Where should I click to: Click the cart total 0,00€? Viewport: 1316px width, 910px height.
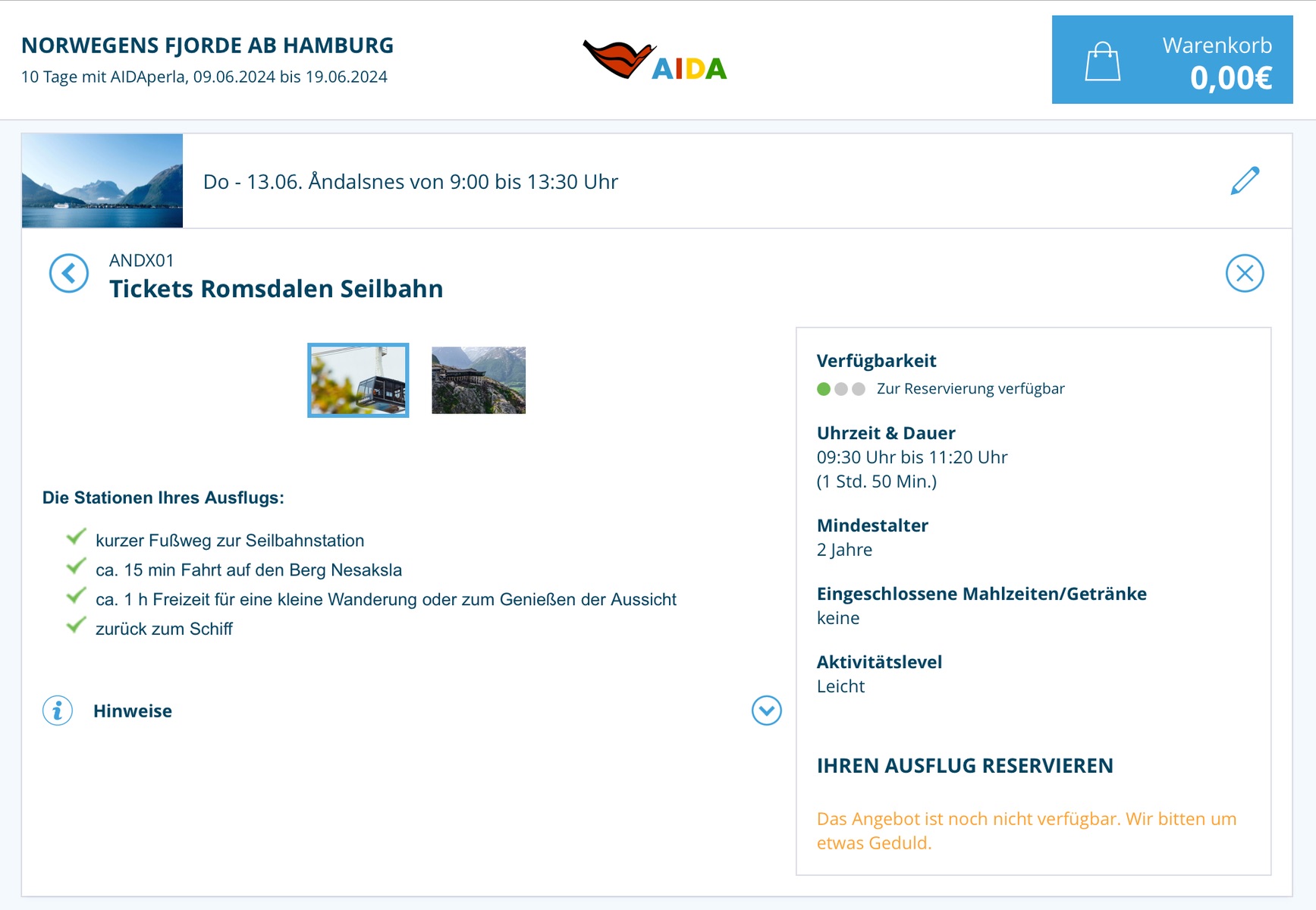[1230, 78]
